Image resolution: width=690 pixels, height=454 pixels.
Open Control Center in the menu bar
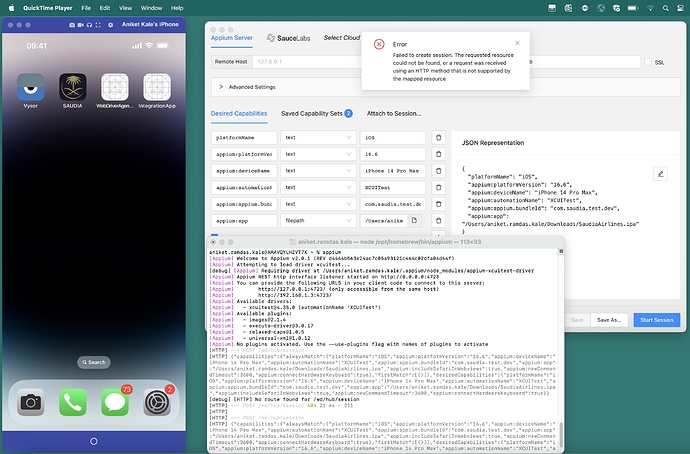point(680,8)
